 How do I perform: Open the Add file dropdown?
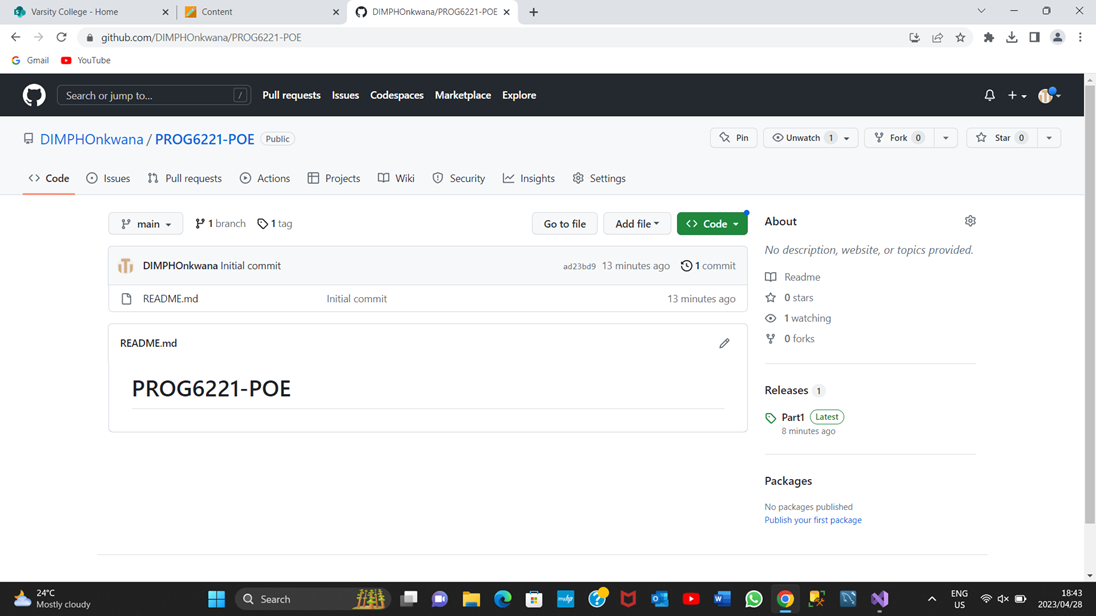636,223
